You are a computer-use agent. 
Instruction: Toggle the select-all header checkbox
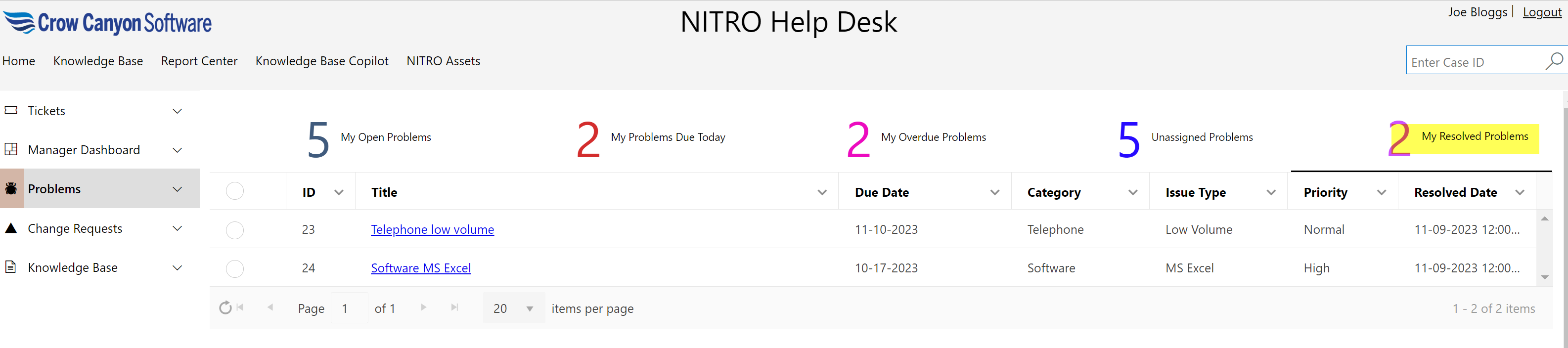point(234,191)
